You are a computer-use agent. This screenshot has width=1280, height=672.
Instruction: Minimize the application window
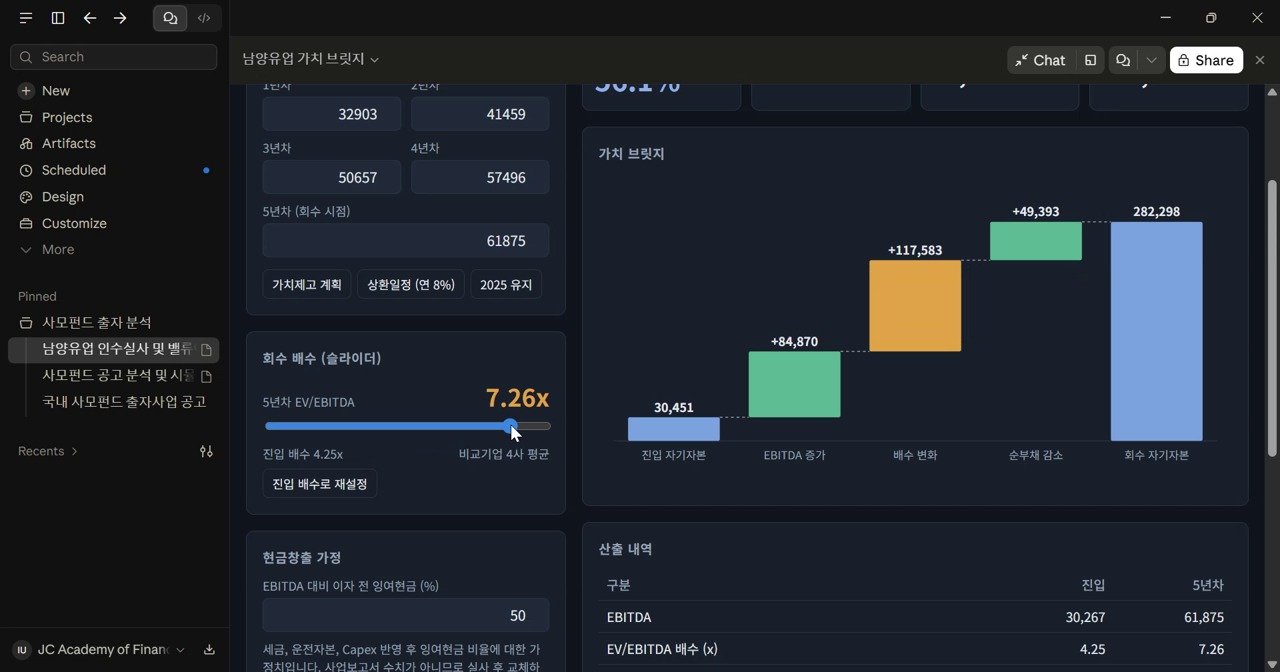[1165, 18]
